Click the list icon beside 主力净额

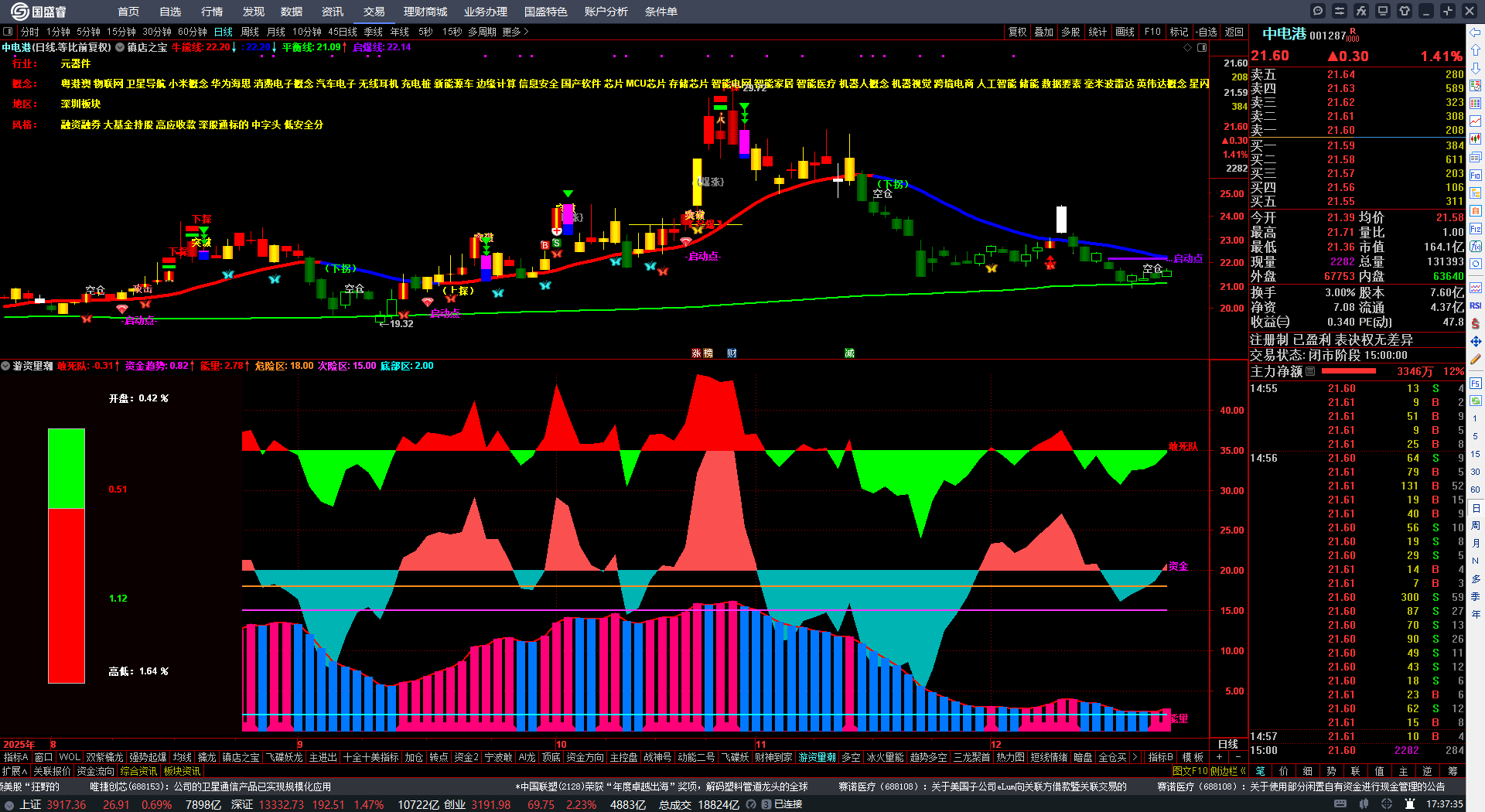click(1310, 371)
